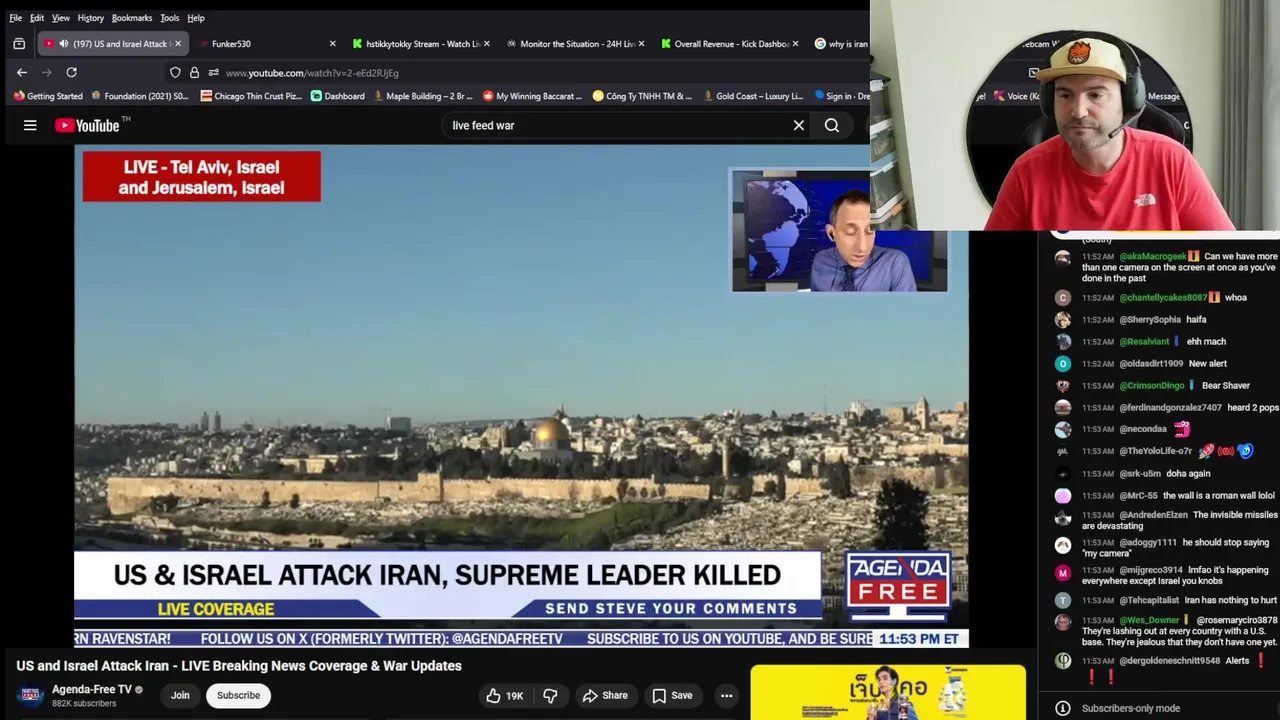Open the Tools menu

(170, 18)
